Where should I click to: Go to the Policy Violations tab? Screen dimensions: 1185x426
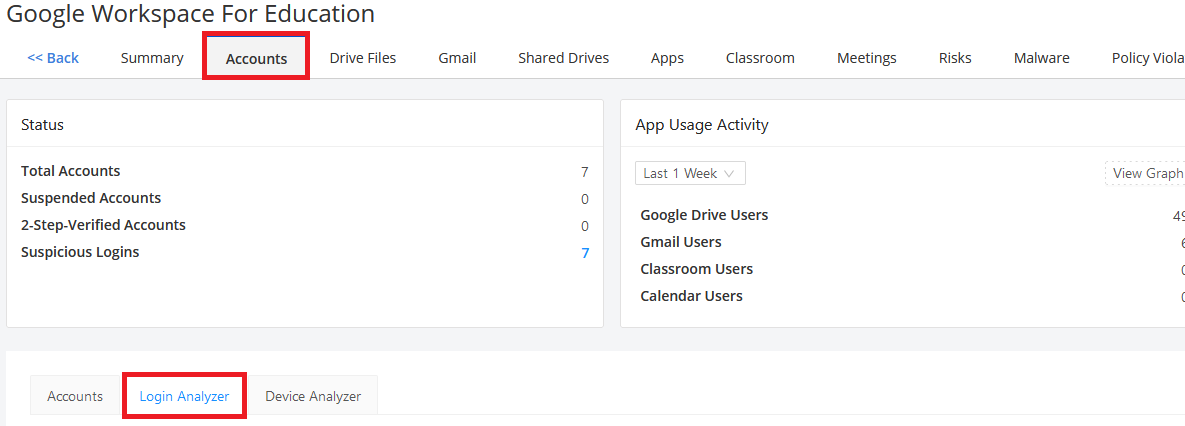pyautogui.click(x=1147, y=58)
